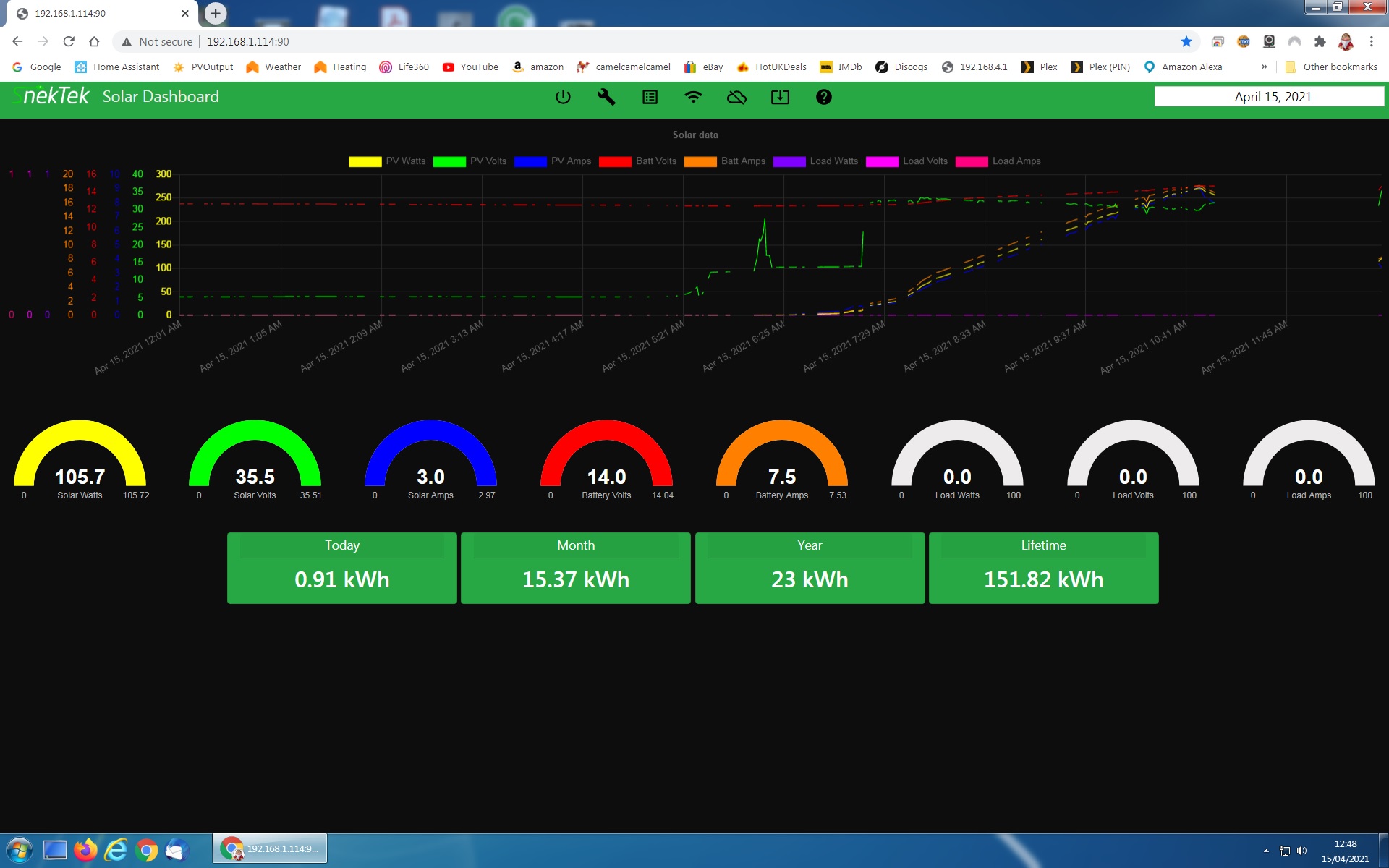Expand hidden bookmarks overflow chevron
1389x868 pixels.
[1264, 67]
